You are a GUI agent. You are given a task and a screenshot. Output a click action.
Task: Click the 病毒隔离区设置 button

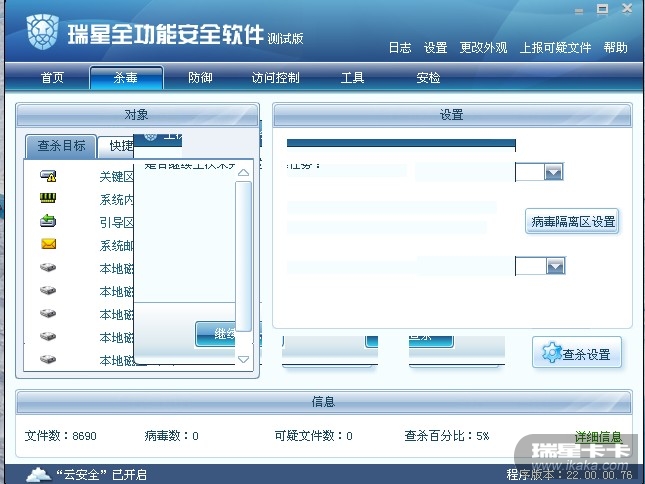click(572, 222)
